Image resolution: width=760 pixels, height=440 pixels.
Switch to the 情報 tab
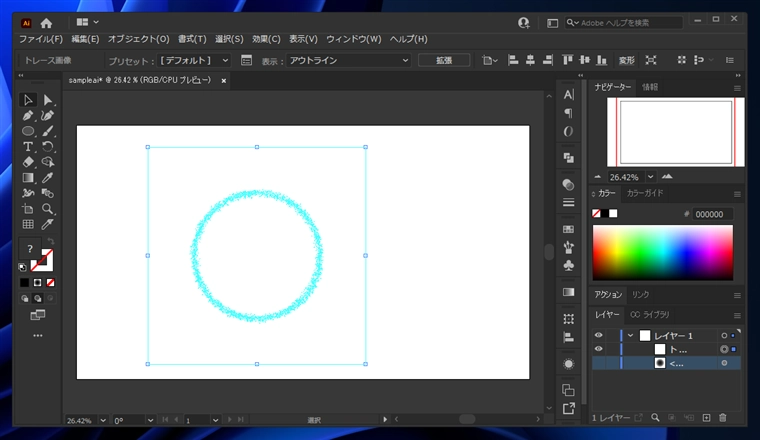pos(650,87)
